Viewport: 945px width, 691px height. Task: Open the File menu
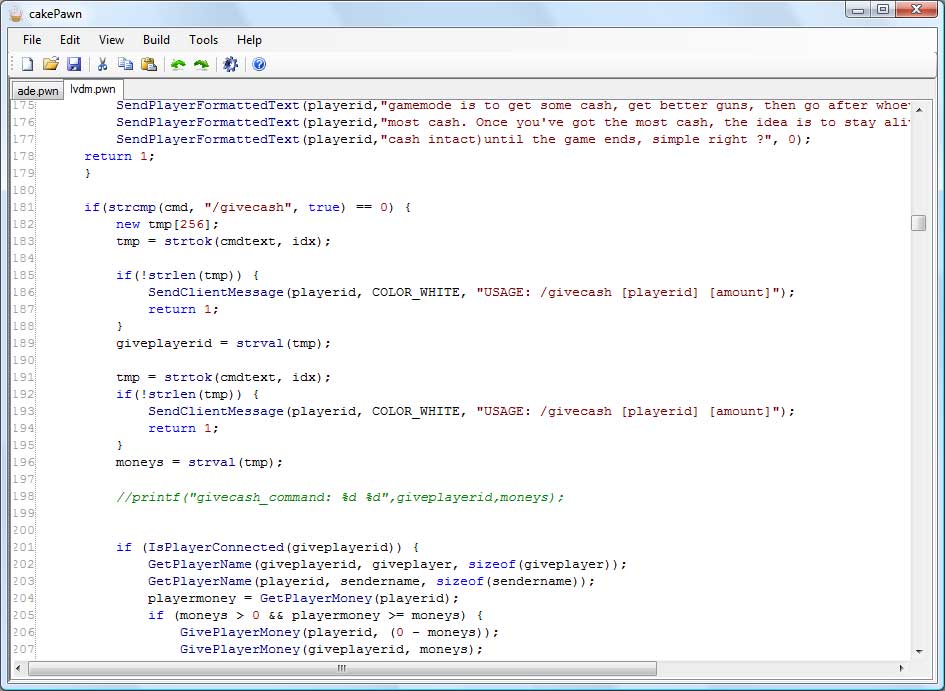32,40
